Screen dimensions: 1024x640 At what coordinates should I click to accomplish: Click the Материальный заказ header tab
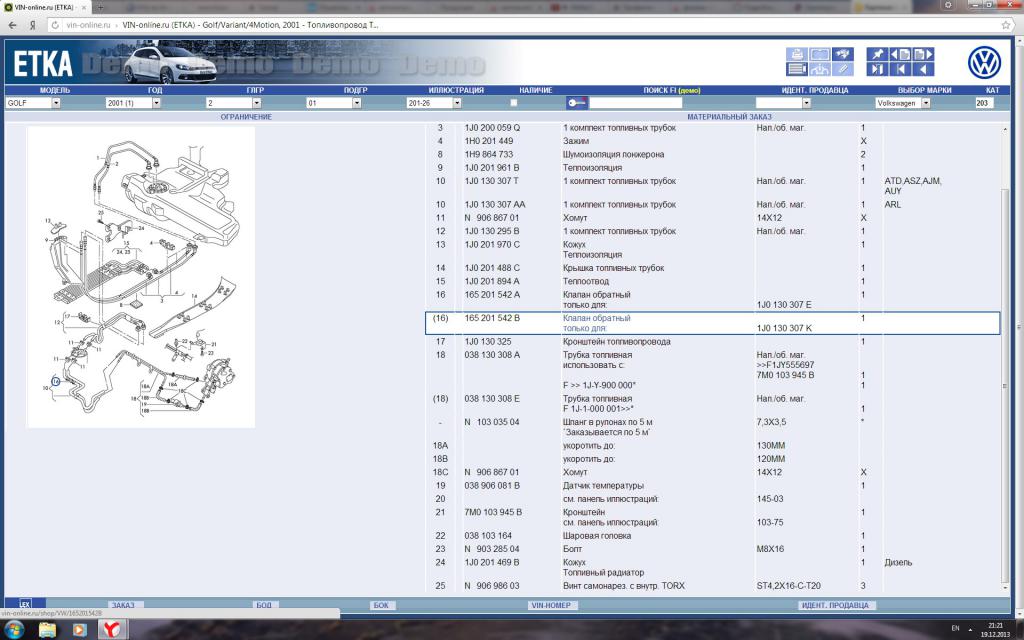(x=729, y=117)
